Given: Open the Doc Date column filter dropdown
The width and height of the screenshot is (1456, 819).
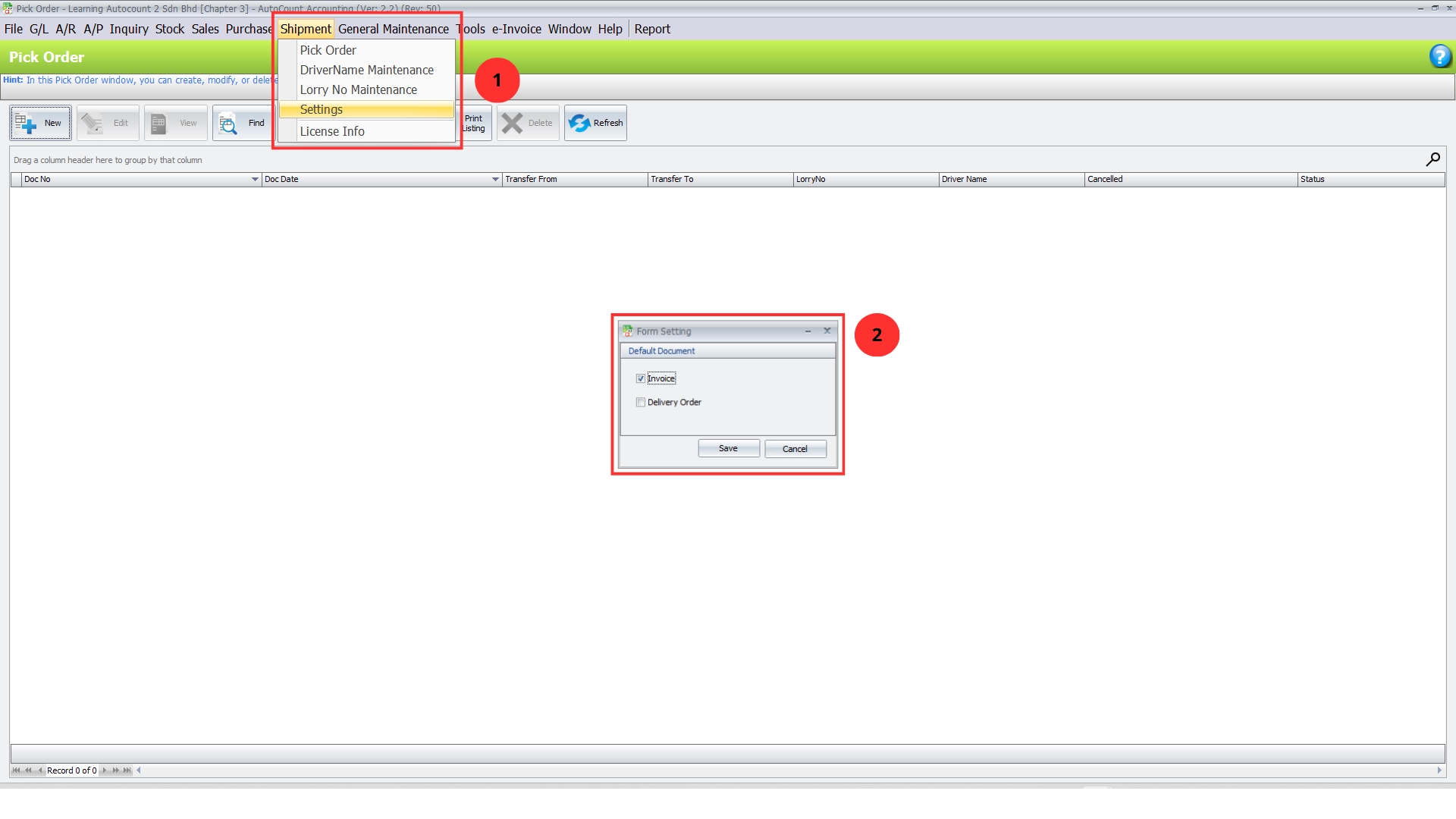Looking at the screenshot, I should point(495,180).
